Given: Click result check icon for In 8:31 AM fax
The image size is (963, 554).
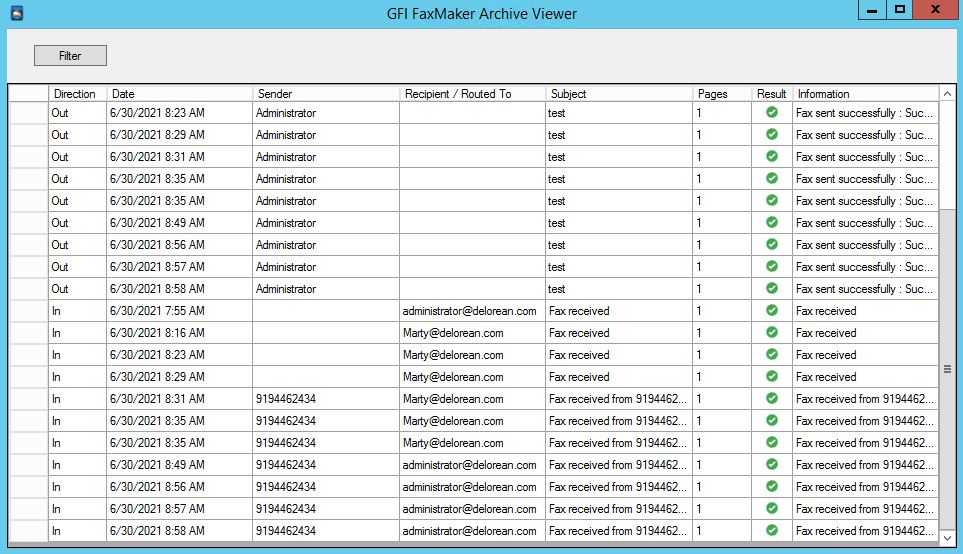Looking at the screenshot, I should 772,399.
